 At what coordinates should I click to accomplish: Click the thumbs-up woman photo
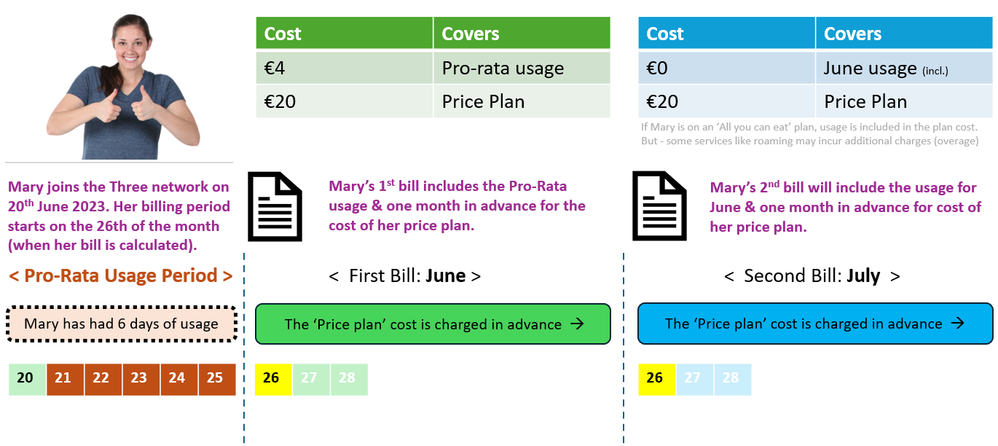tap(123, 86)
